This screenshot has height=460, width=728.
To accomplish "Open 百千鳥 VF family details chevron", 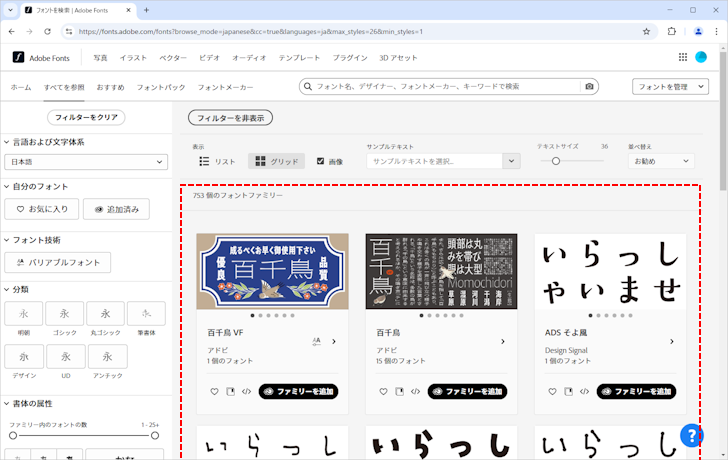I will tap(334, 342).
